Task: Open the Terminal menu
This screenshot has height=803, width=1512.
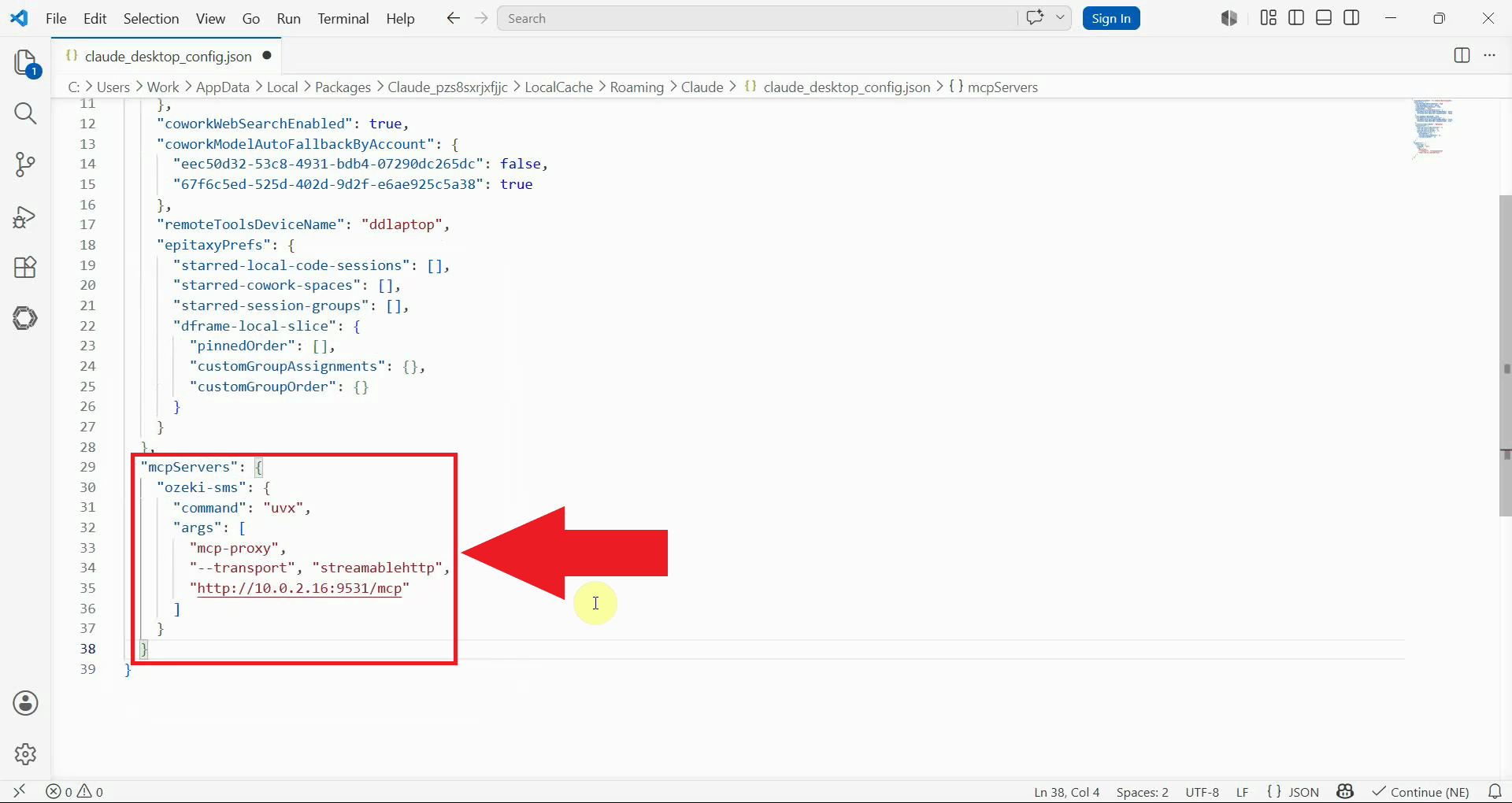Action: click(343, 18)
